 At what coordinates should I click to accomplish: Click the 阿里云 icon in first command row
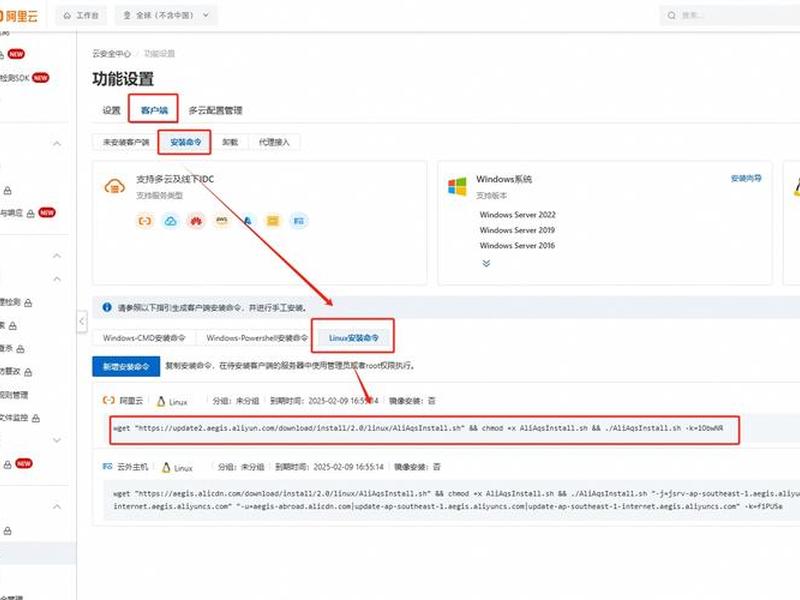coord(109,401)
